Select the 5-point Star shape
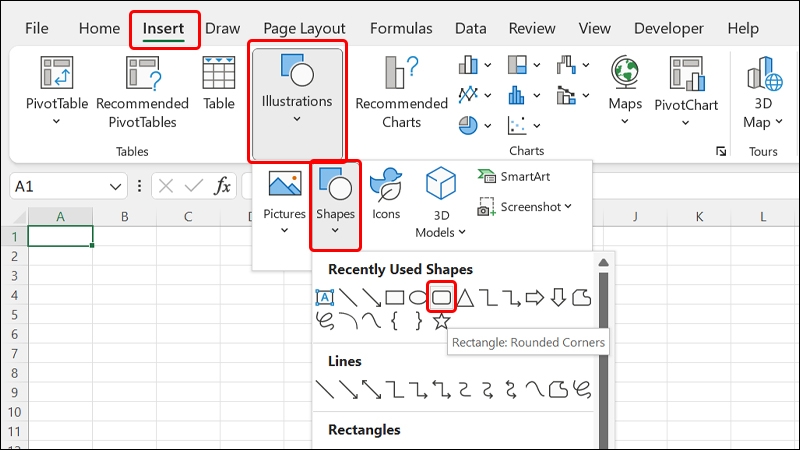 pos(441,321)
